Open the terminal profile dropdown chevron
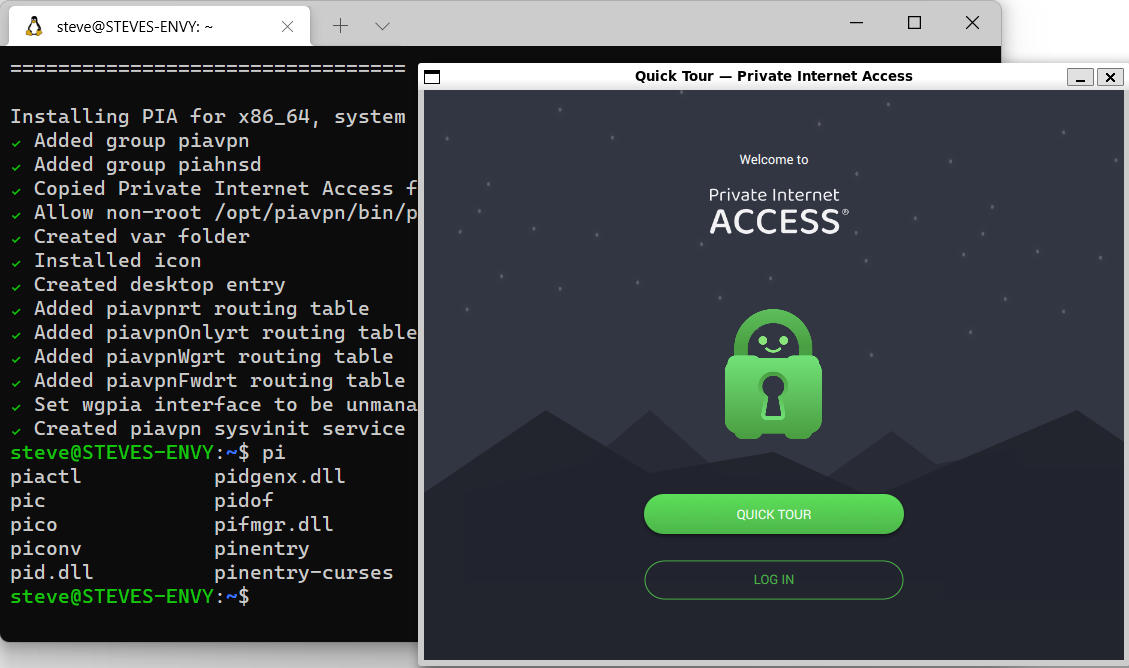1129x668 pixels. pyautogui.click(x=382, y=27)
